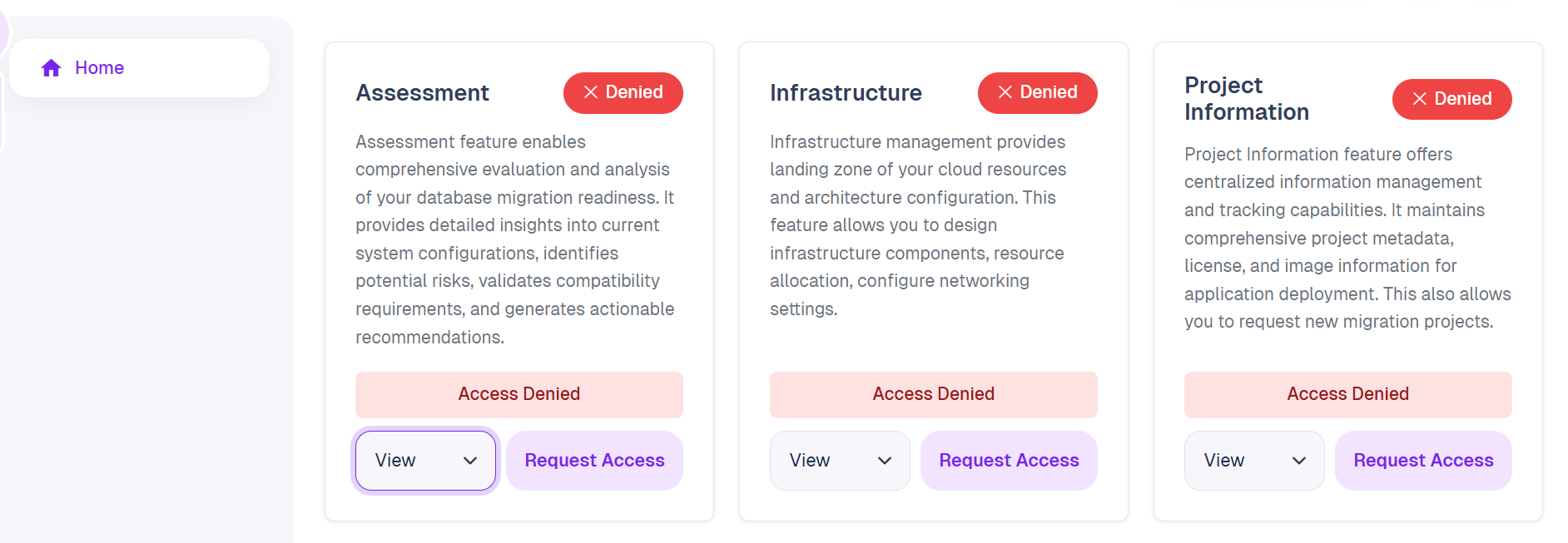Go to Home in the sidebar

click(x=139, y=68)
